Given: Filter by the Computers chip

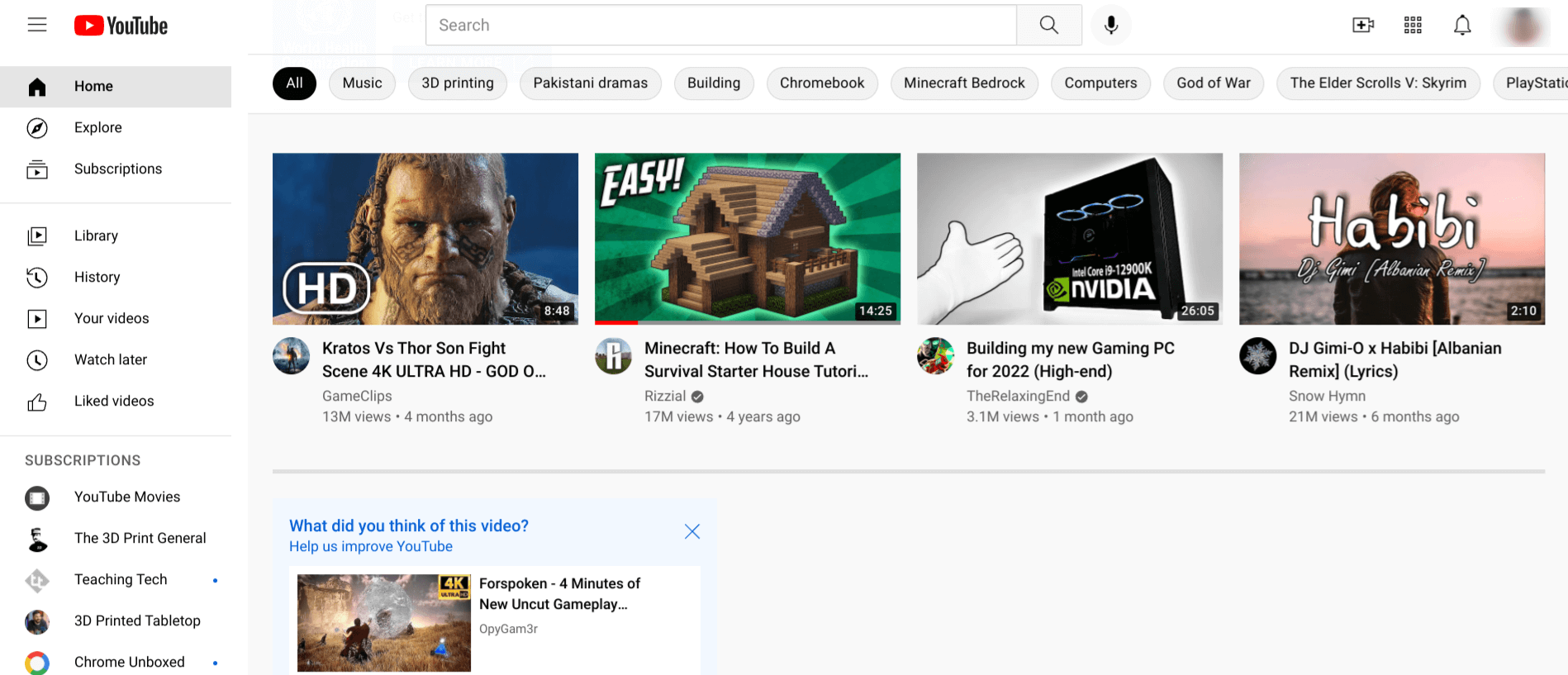Looking at the screenshot, I should pos(1100,83).
